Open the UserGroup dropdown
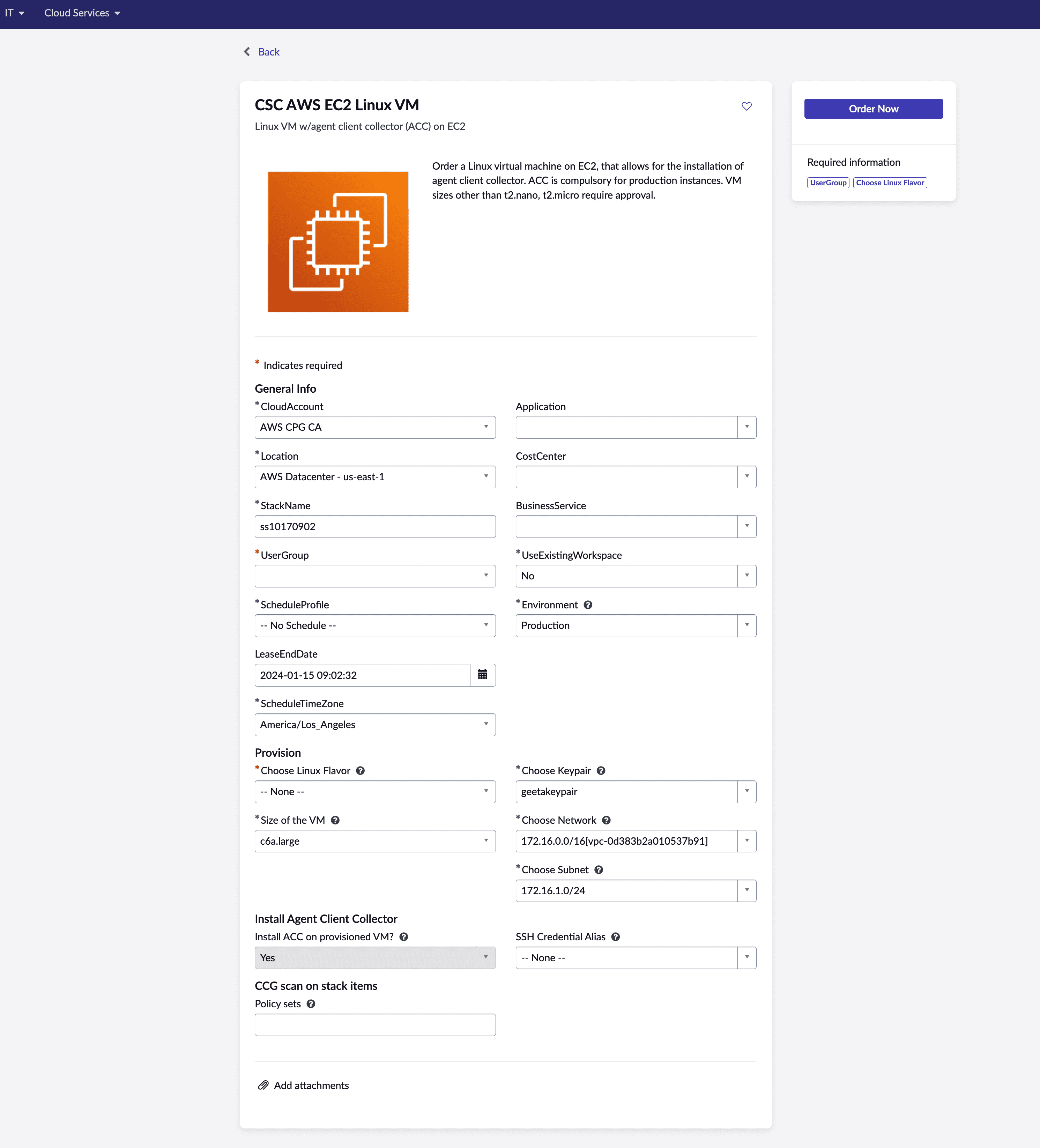 (374, 576)
